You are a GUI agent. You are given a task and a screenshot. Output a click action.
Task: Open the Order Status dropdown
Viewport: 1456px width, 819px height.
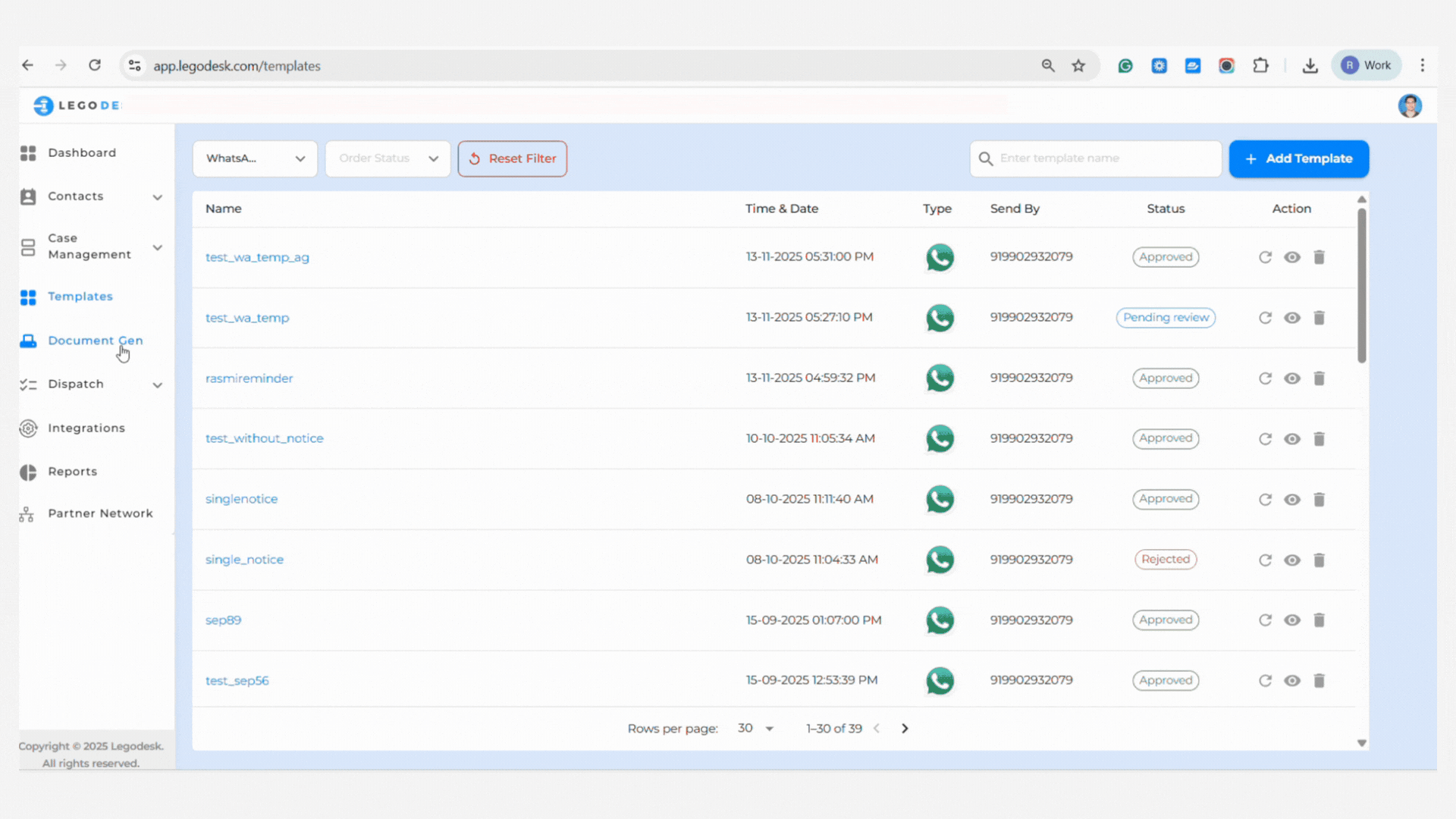[388, 158]
